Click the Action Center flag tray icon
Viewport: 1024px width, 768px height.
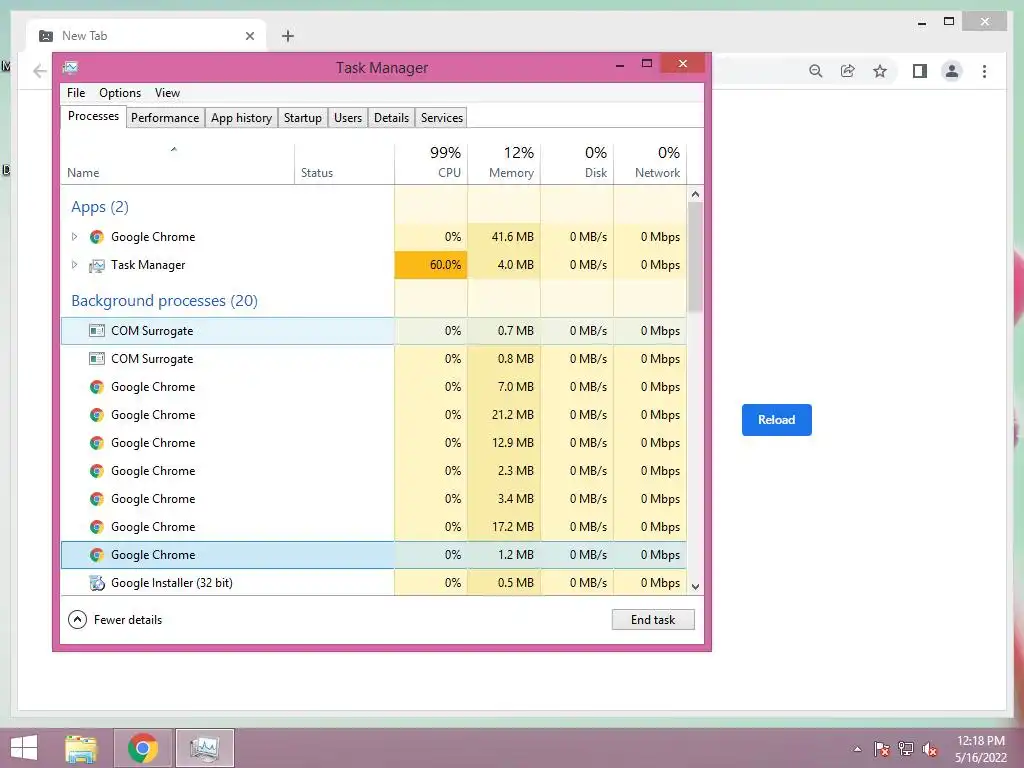pos(882,749)
